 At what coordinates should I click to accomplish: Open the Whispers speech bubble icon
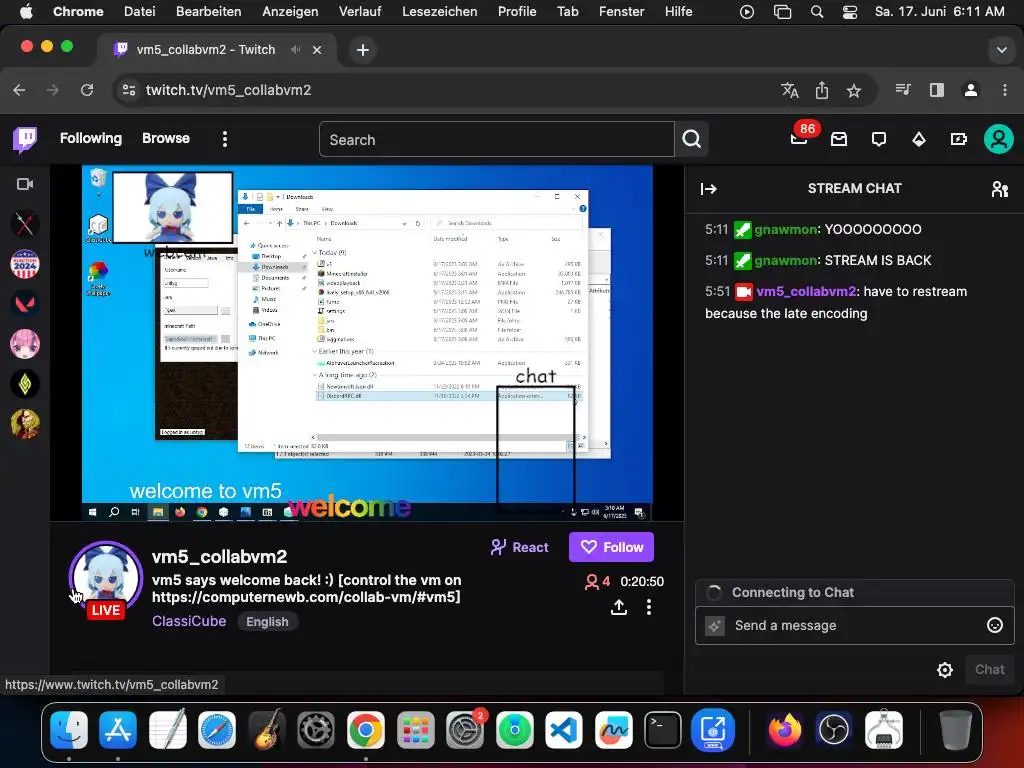click(879, 139)
